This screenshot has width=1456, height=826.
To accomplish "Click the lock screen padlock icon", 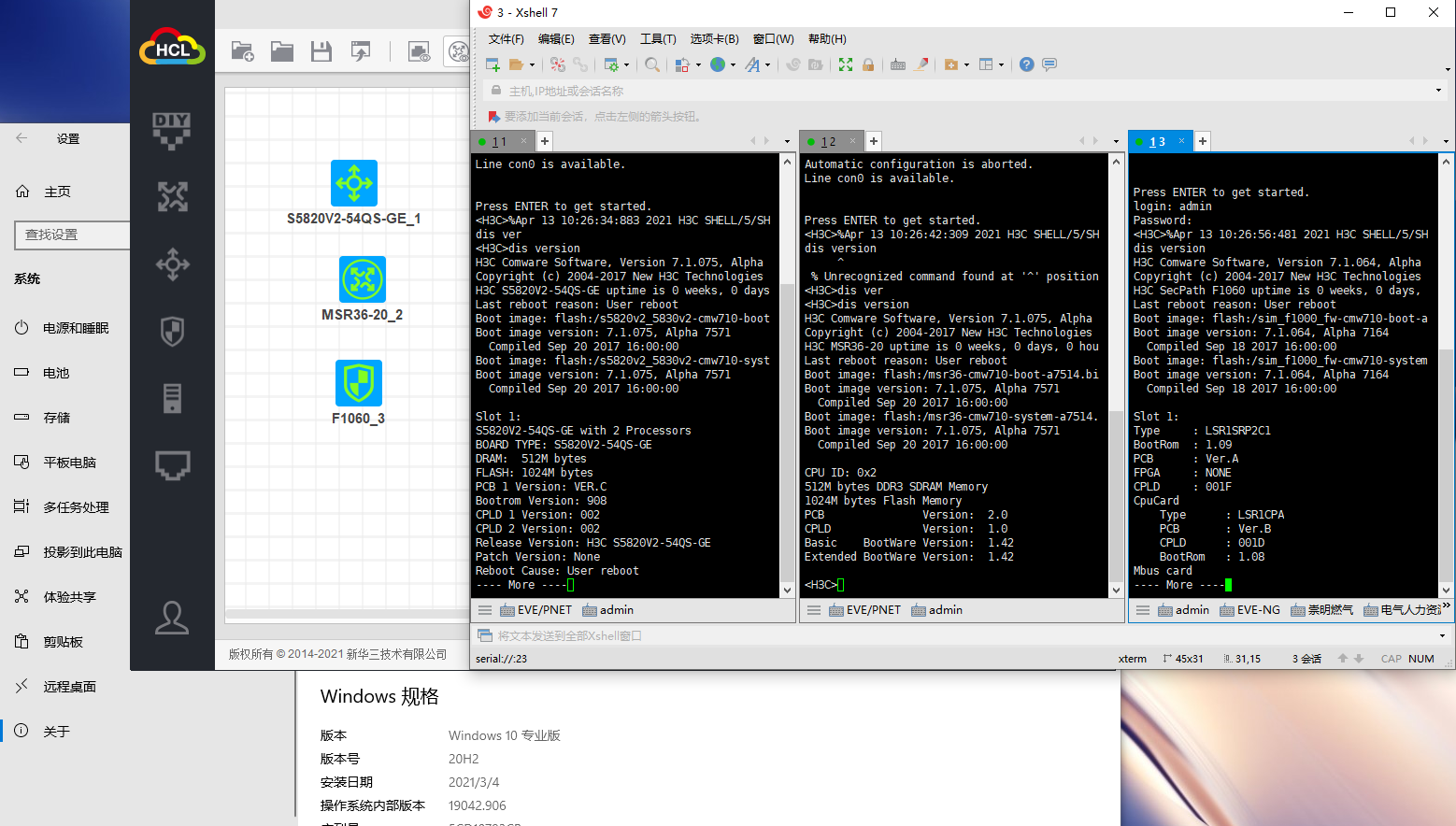I will (x=868, y=64).
